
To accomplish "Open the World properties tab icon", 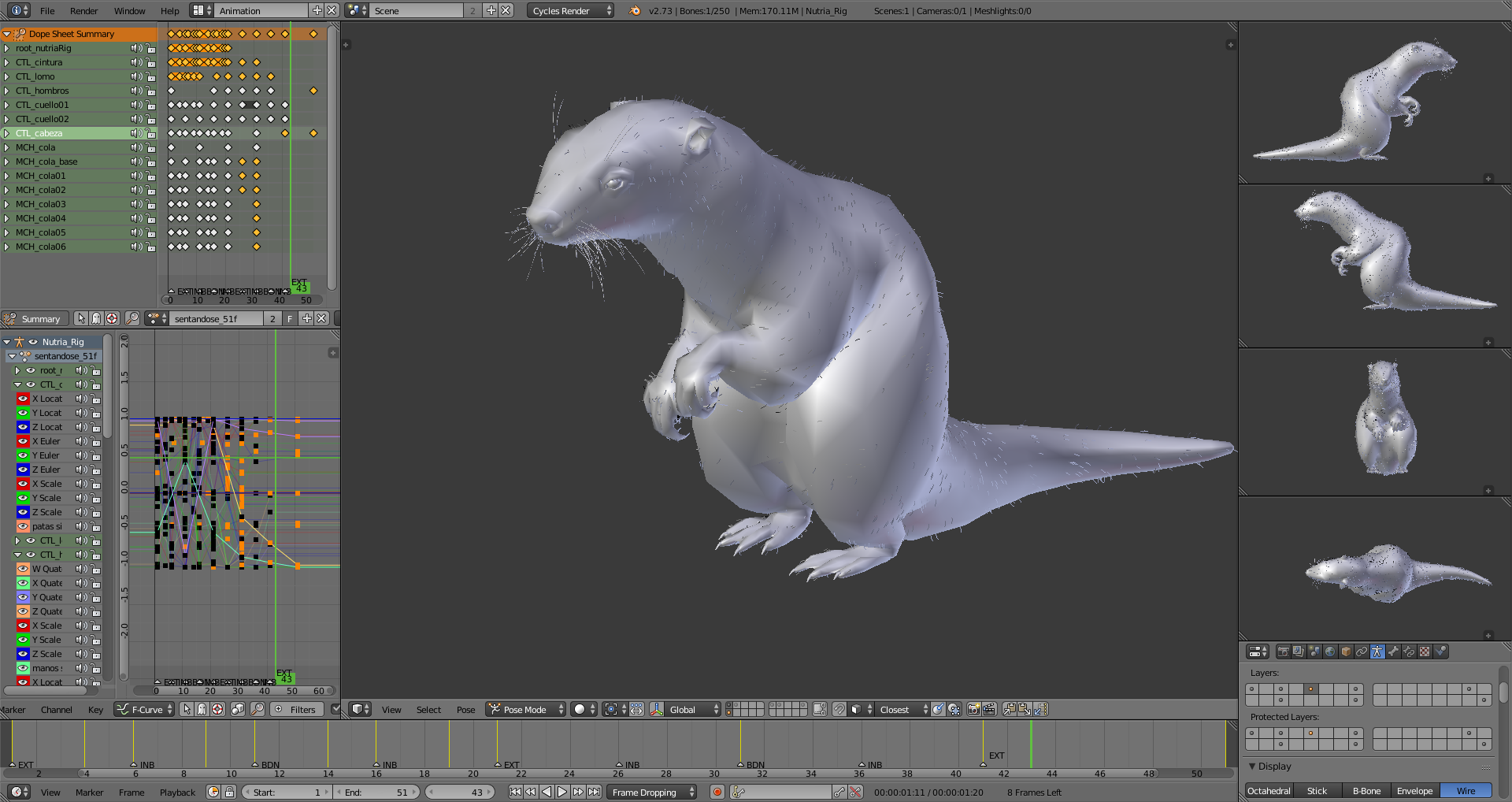I will (1330, 652).
